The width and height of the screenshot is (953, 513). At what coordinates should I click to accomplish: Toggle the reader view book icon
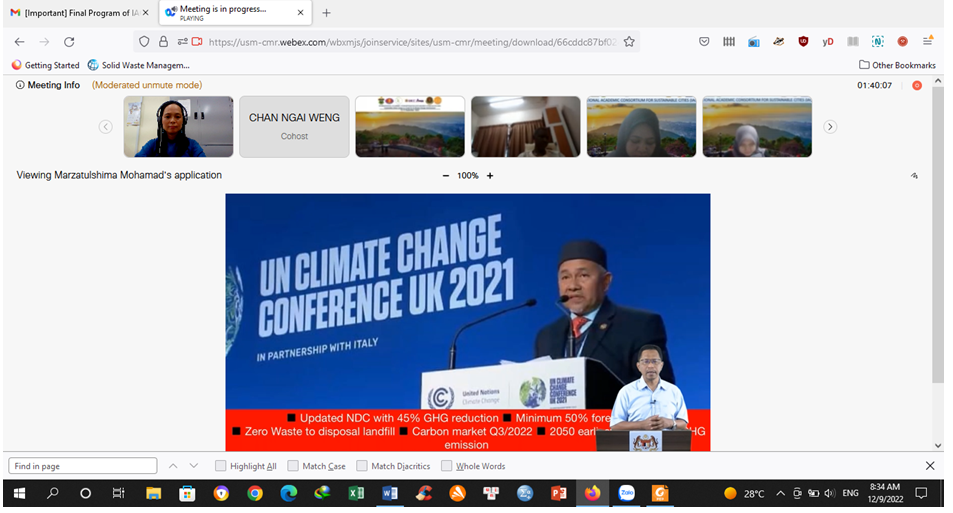pos(853,42)
